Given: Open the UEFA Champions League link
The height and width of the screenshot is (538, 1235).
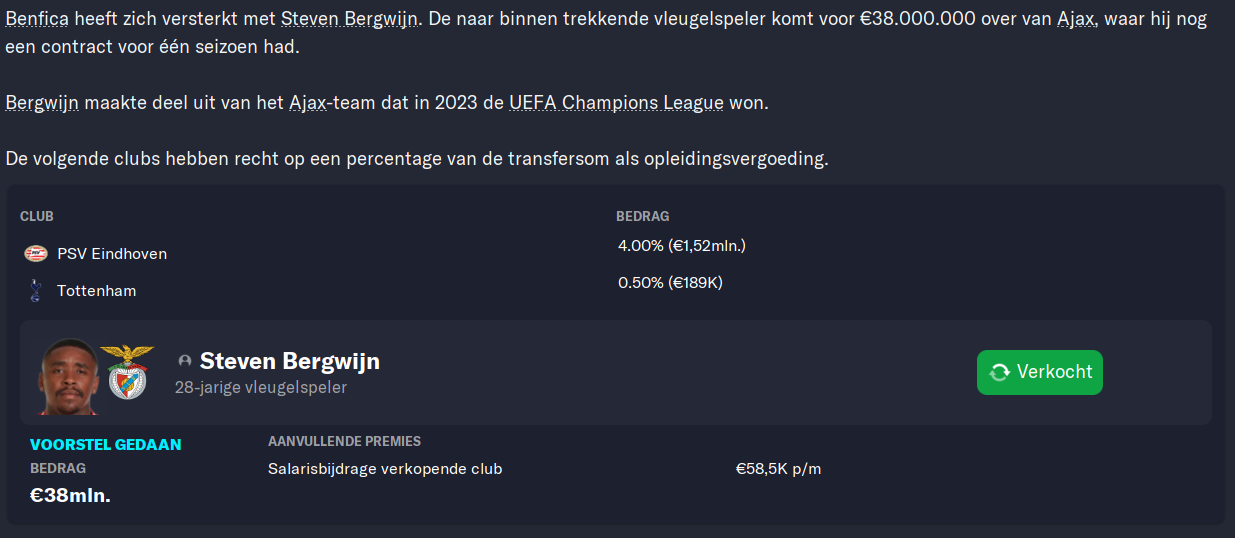Looking at the screenshot, I should pos(616,103).
